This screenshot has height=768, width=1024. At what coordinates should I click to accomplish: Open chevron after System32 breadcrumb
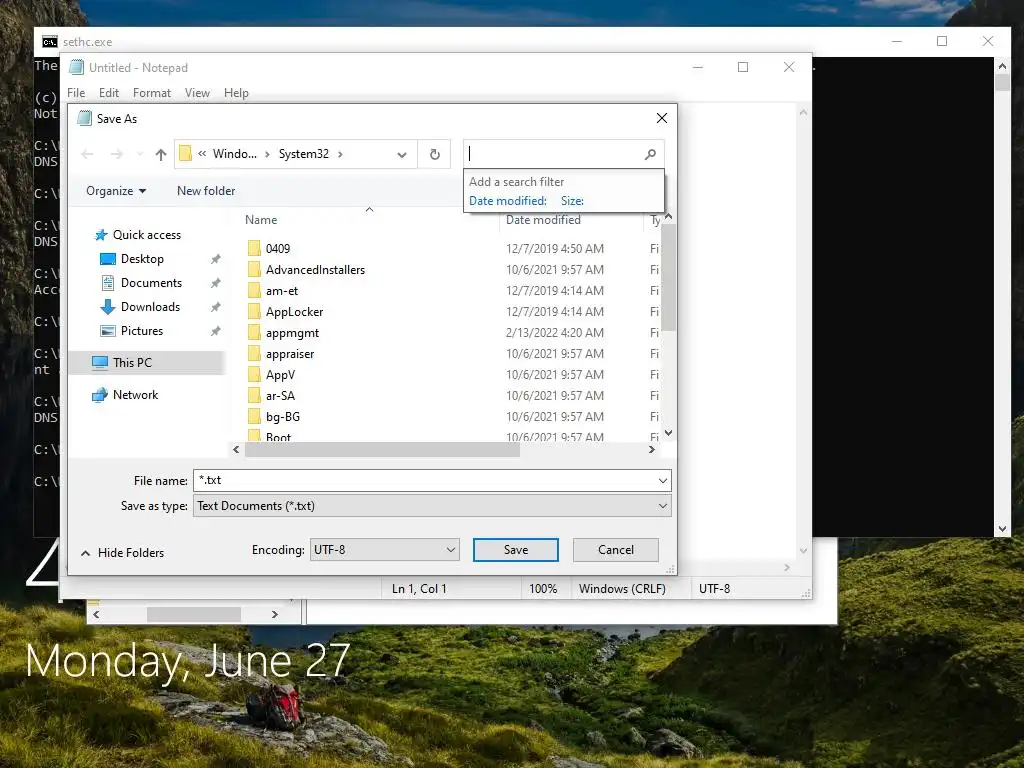point(340,155)
